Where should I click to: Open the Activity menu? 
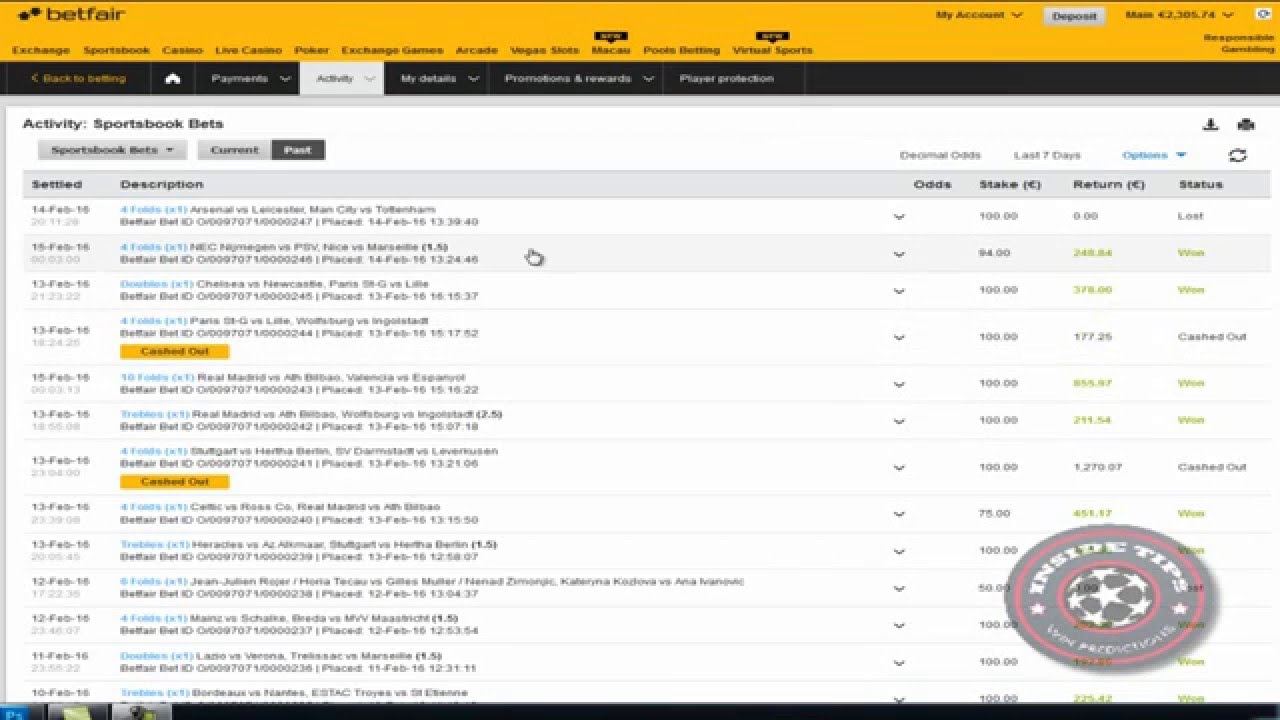tap(342, 79)
